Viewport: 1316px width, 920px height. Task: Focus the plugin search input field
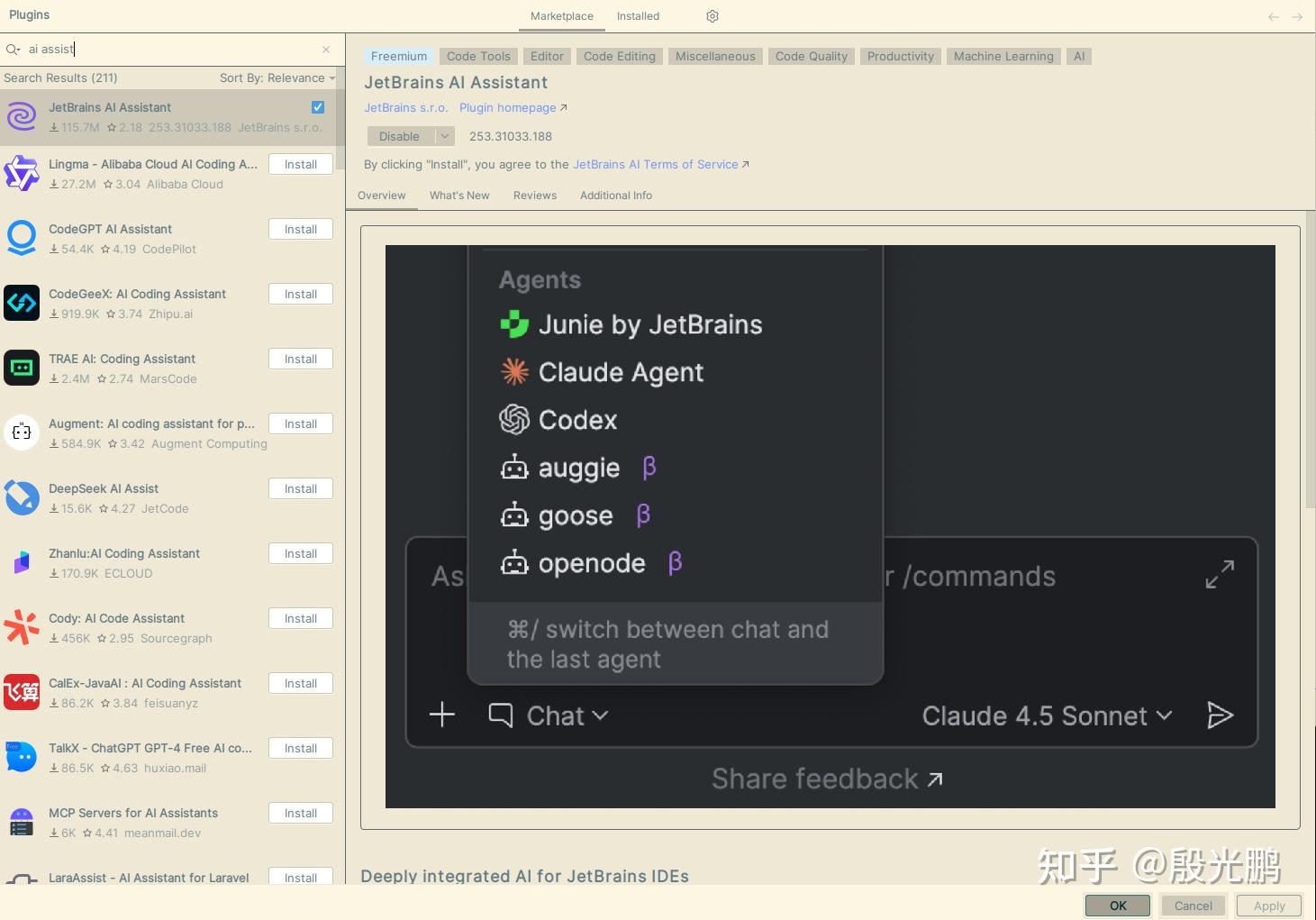click(171, 50)
